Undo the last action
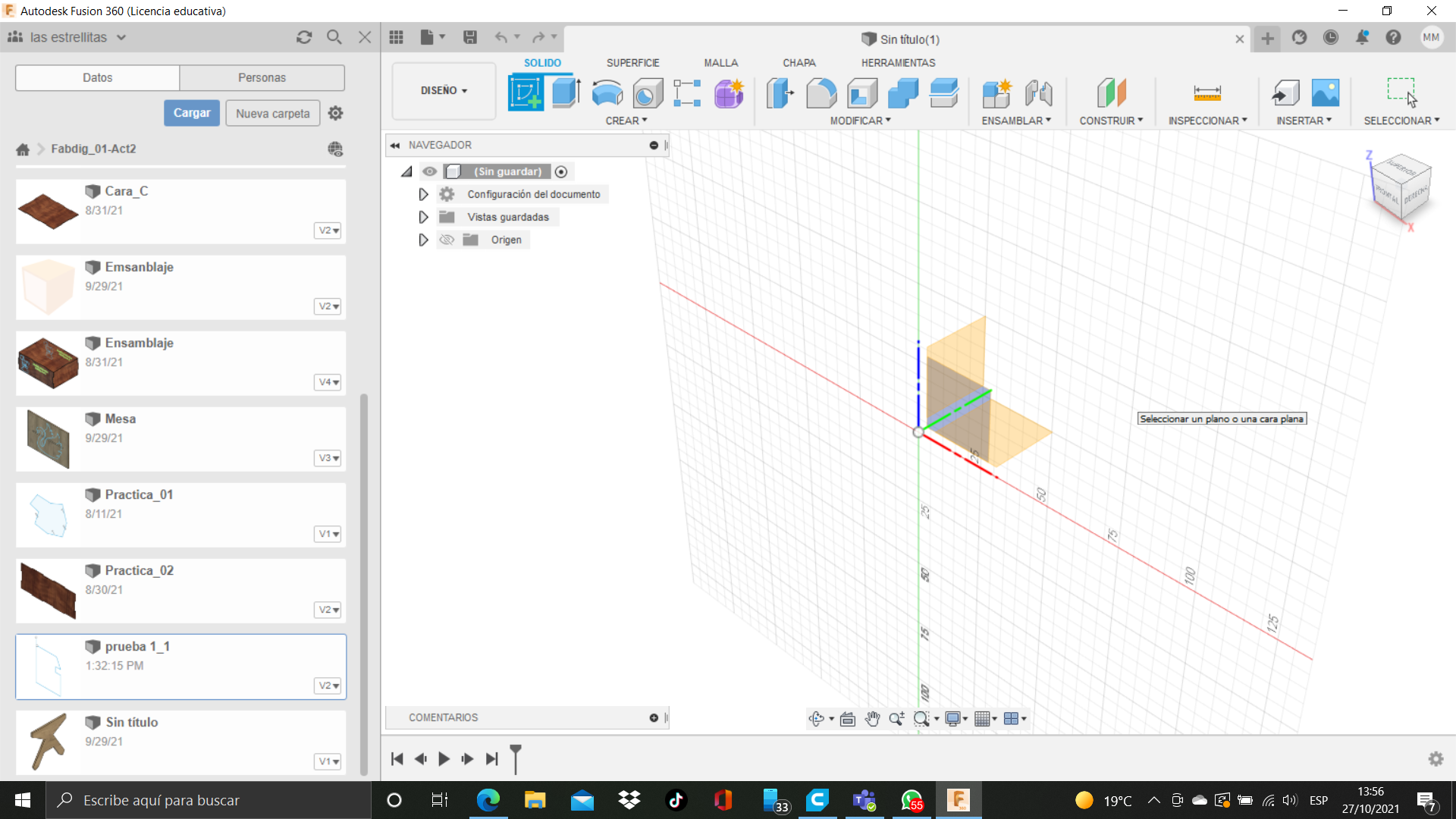The width and height of the screenshot is (1456, 819). tap(501, 37)
